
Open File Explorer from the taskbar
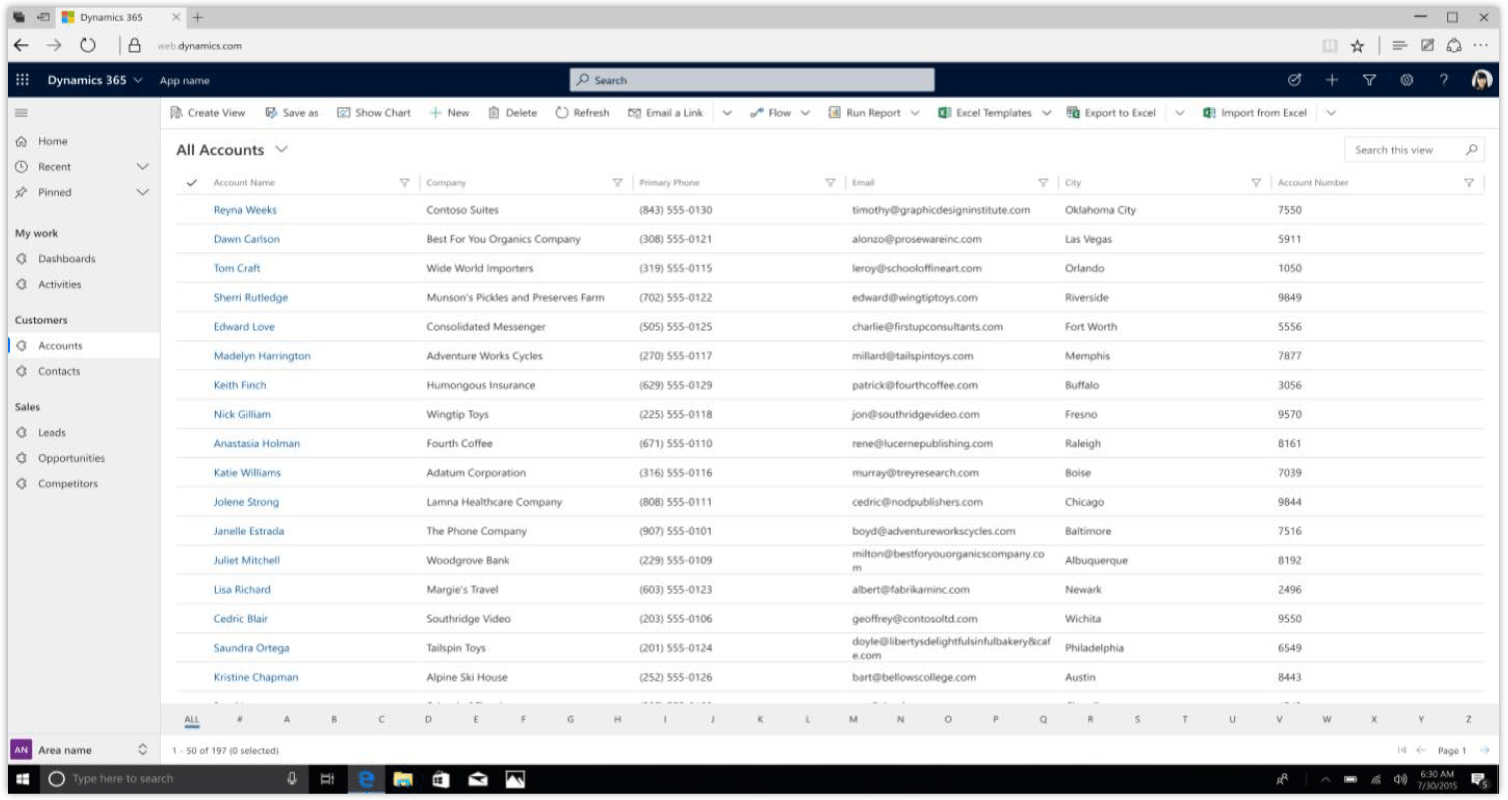[x=403, y=779]
